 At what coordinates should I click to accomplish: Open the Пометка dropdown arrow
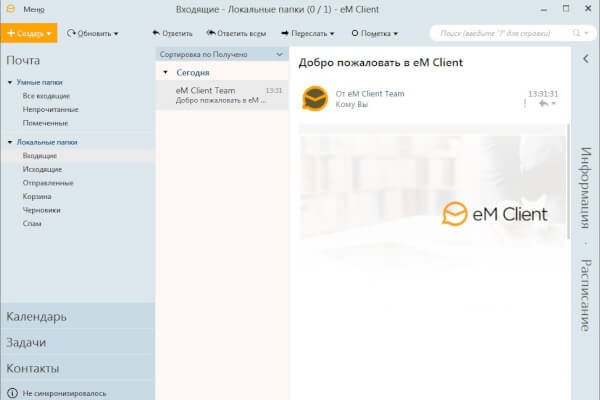396,34
